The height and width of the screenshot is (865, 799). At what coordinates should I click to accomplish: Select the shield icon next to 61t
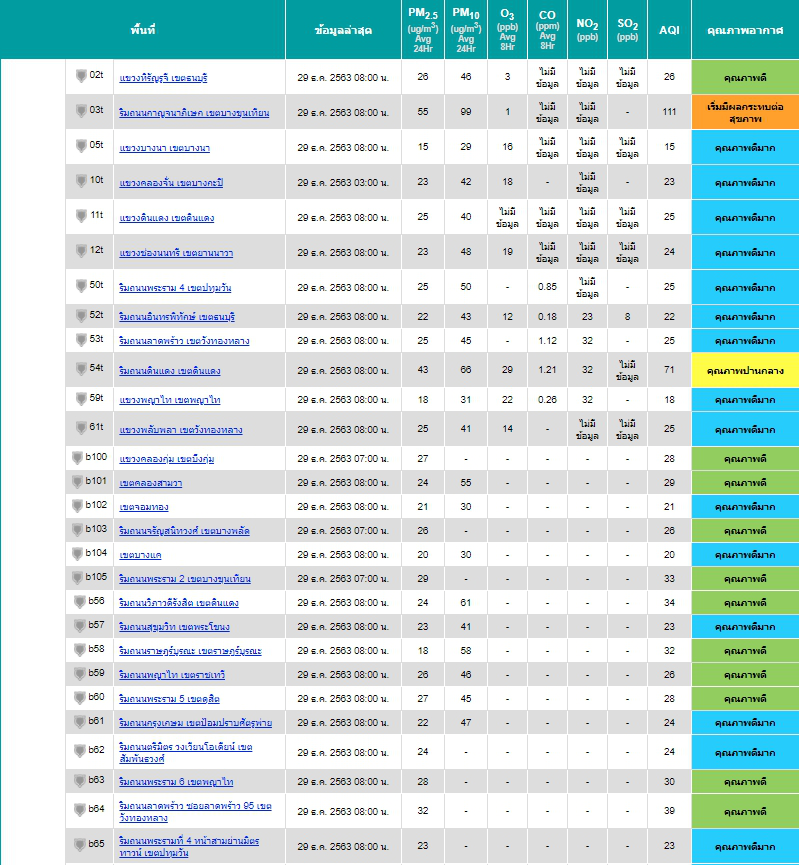point(81,428)
